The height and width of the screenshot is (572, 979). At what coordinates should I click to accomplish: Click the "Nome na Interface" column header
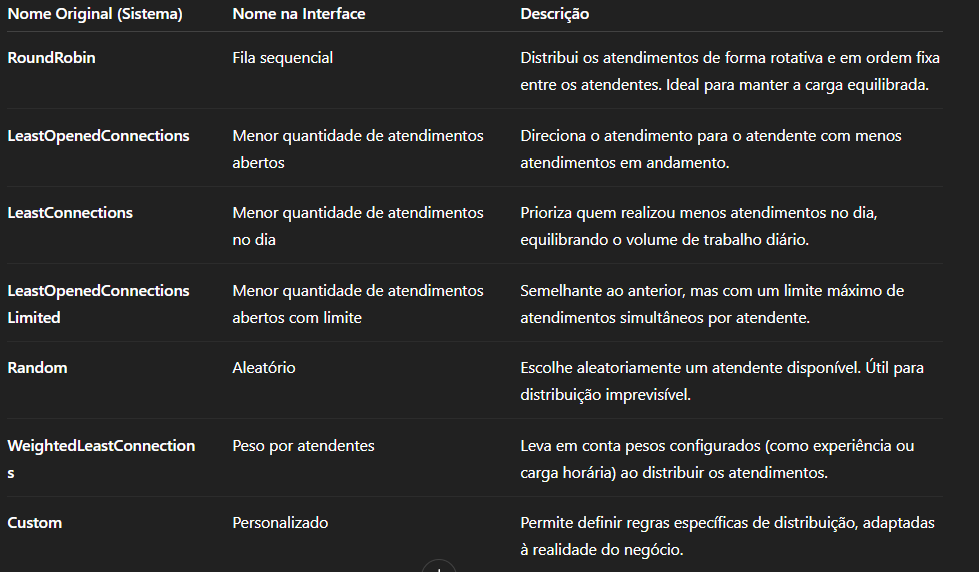(299, 14)
